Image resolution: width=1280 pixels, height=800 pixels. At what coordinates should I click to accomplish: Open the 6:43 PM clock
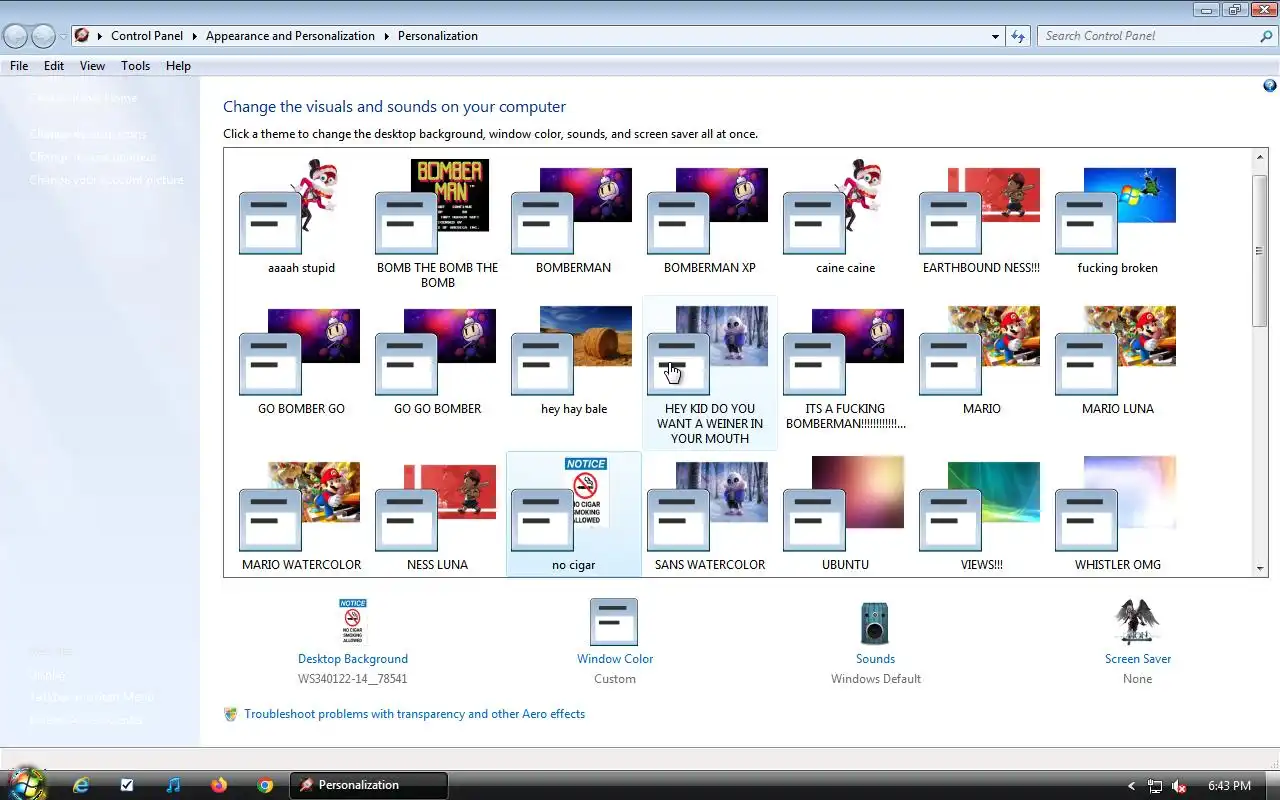(1229, 786)
